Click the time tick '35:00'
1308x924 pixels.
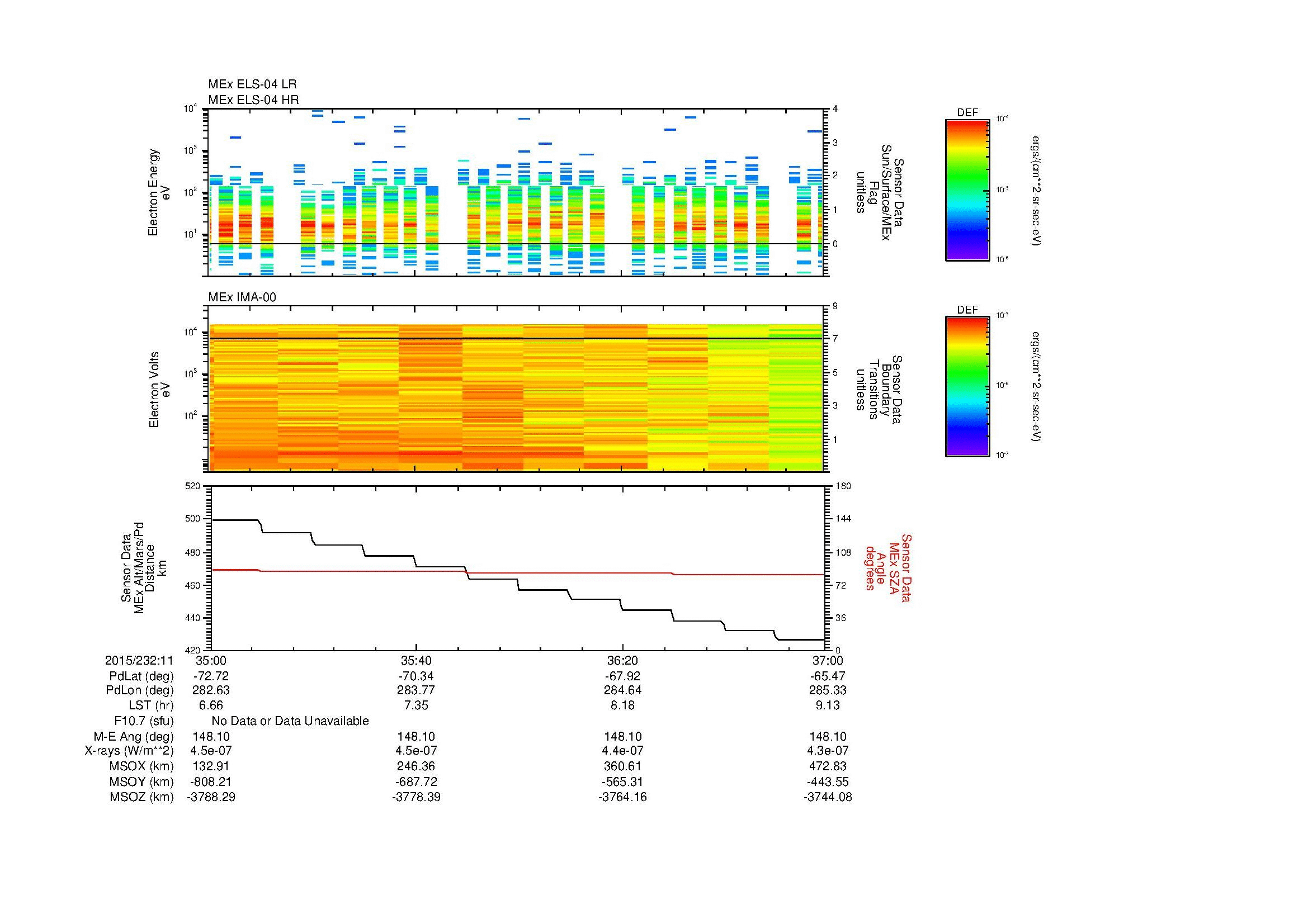[211, 660]
